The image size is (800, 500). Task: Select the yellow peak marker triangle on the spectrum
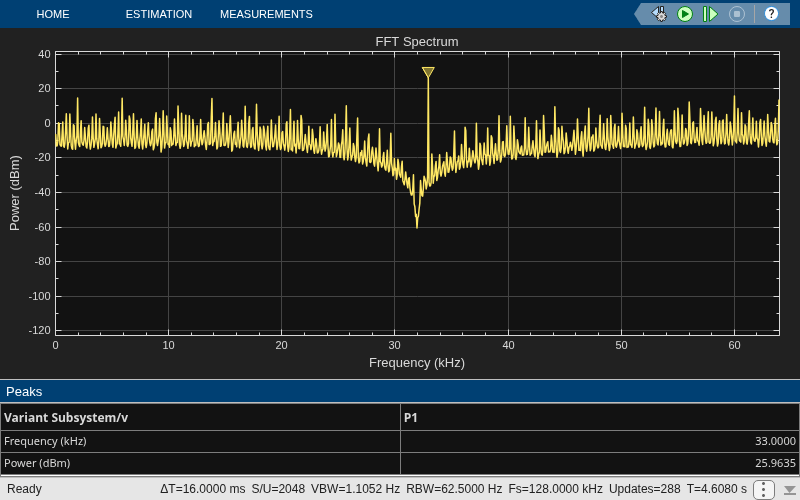point(428,72)
